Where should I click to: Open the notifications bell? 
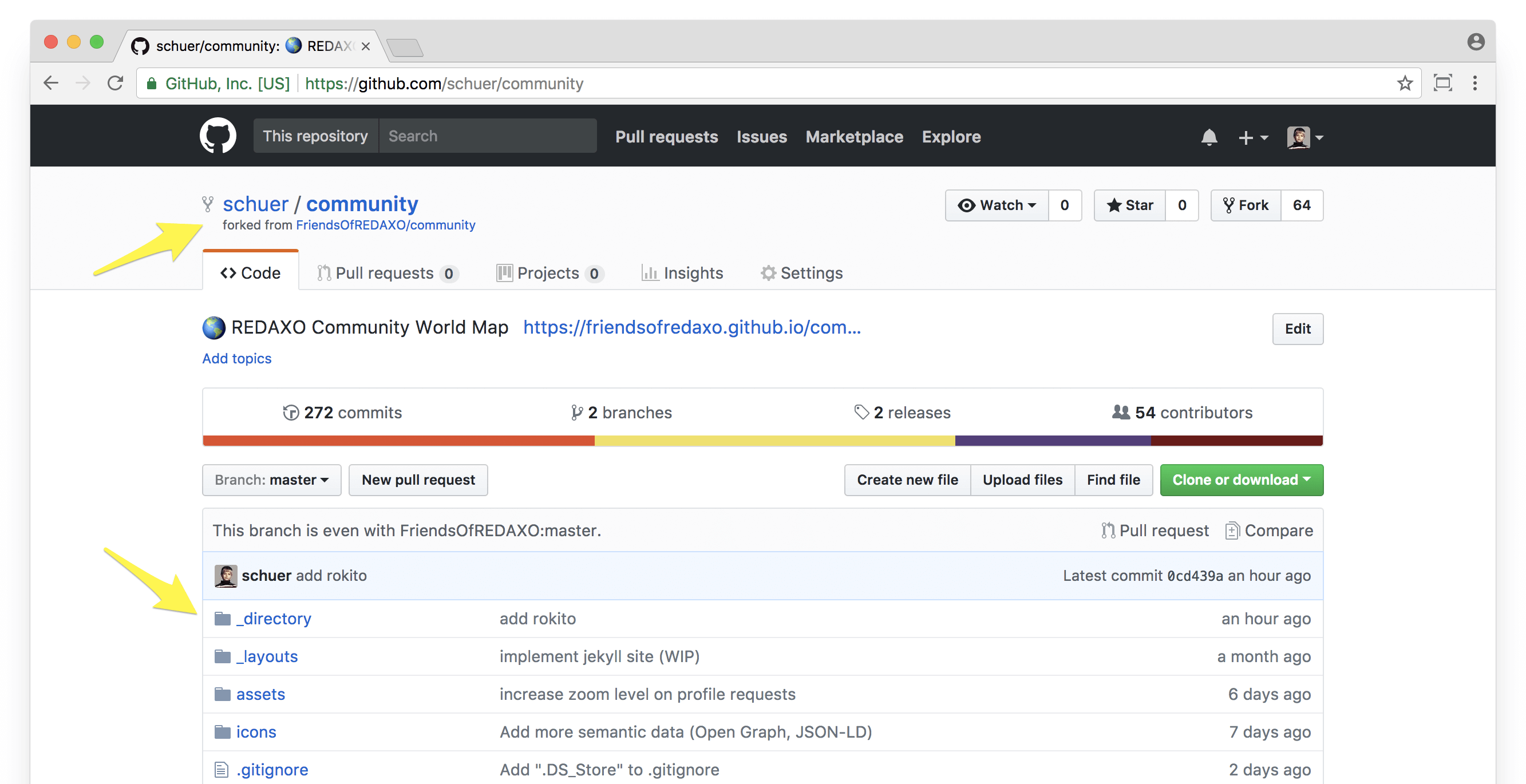point(1208,137)
